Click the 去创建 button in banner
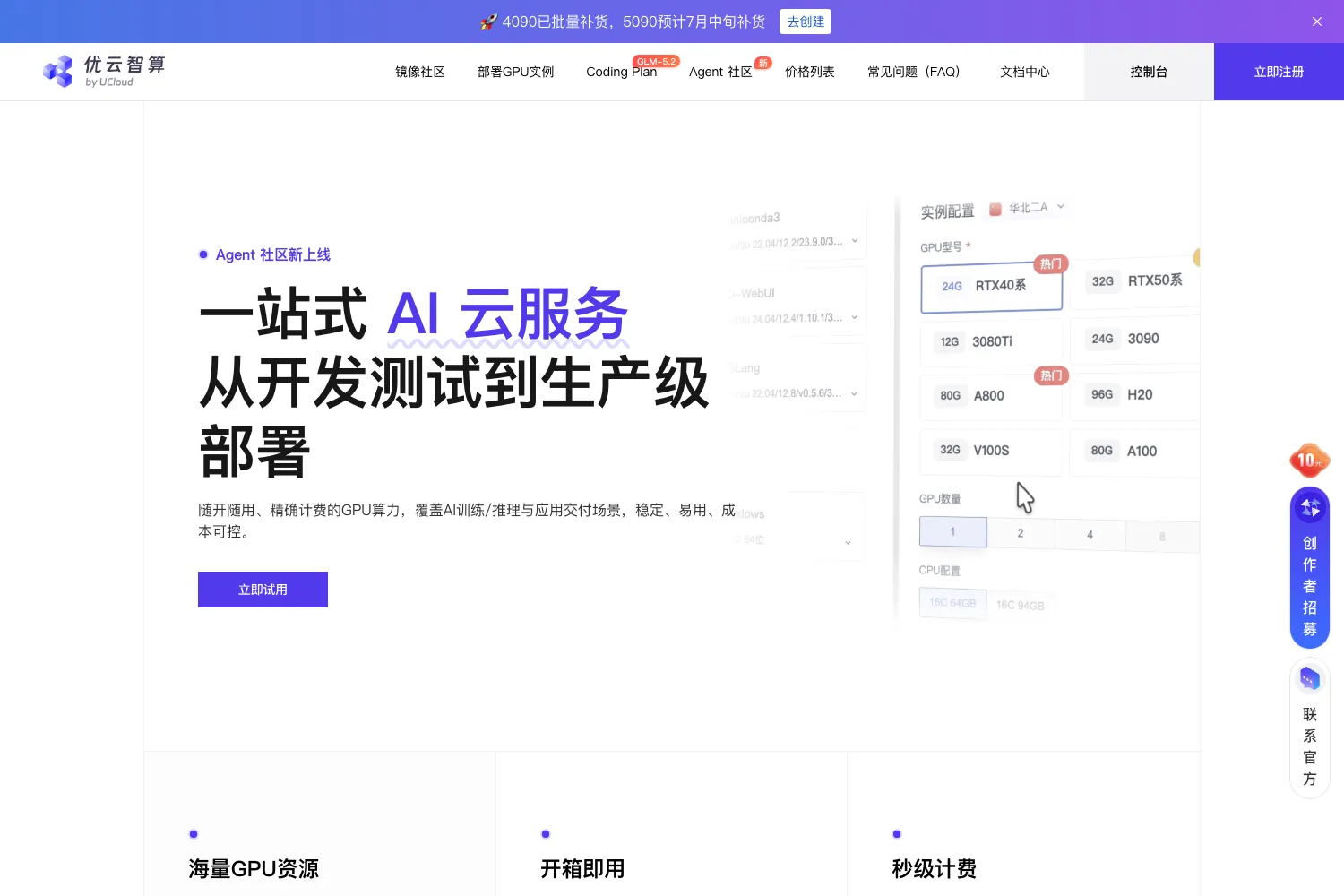This screenshot has height=896, width=1344. (x=806, y=22)
